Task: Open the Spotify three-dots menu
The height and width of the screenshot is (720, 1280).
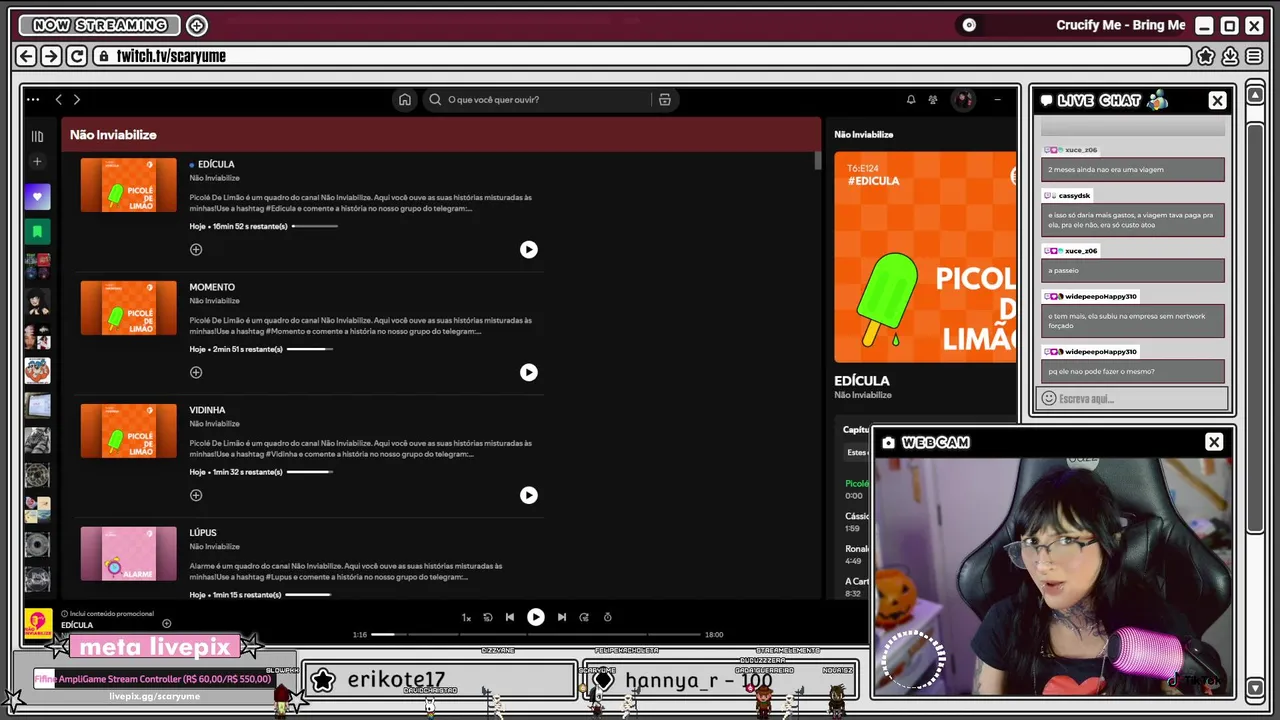Action: [x=33, y=99]
